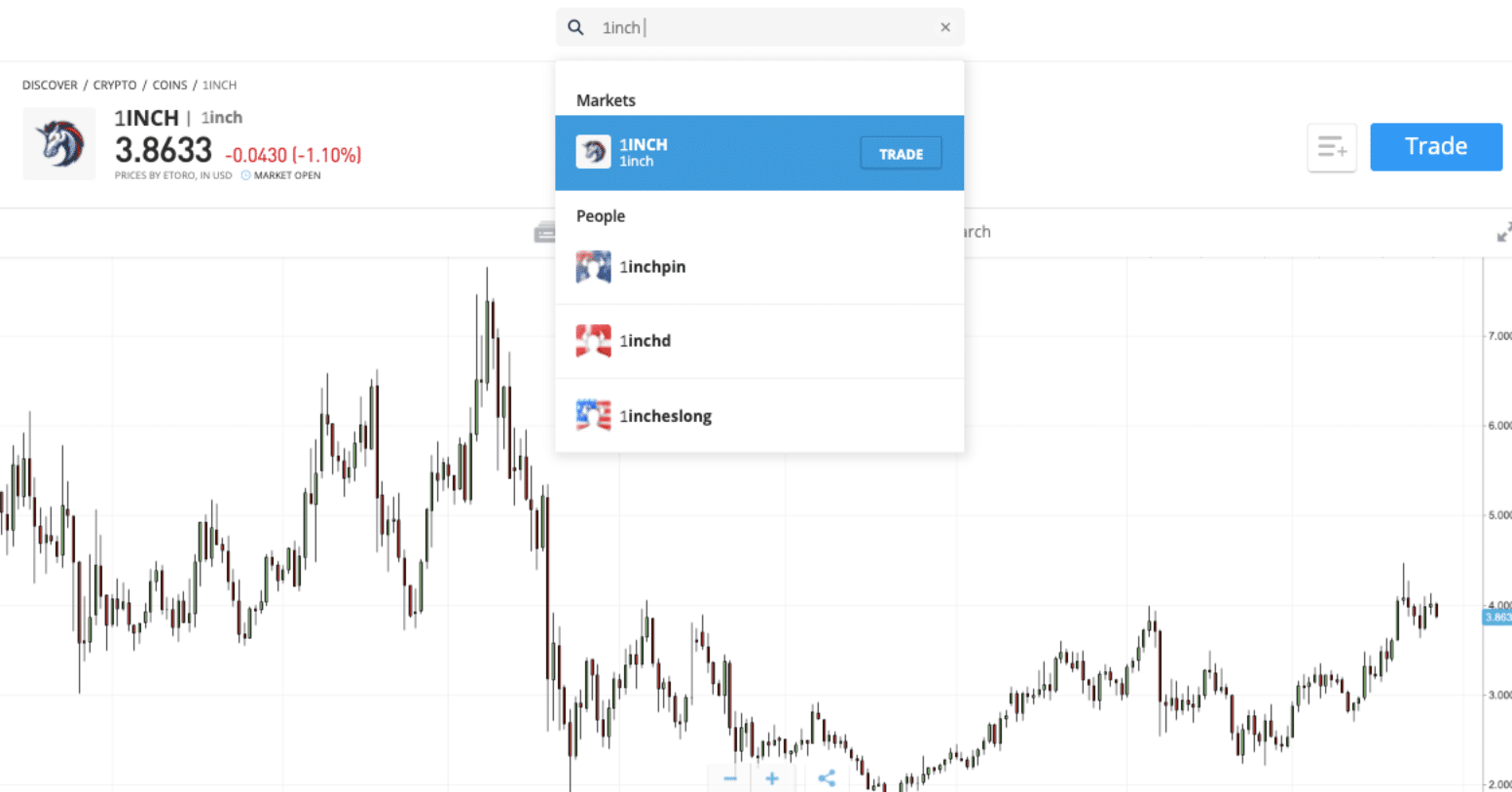Zoom in chart with plus icon
This screenshot has width=1512, height=792.
tap(772, 778)
